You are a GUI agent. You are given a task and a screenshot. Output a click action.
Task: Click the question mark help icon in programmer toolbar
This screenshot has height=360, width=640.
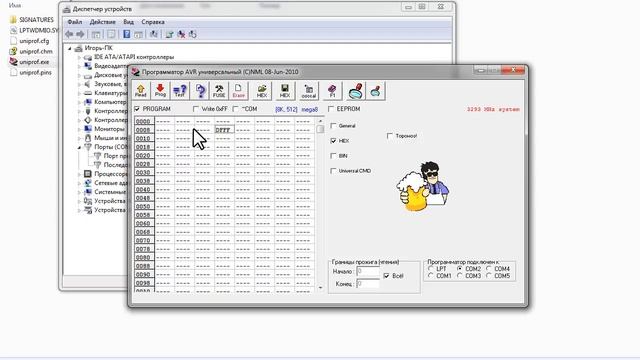coord(200,91)
